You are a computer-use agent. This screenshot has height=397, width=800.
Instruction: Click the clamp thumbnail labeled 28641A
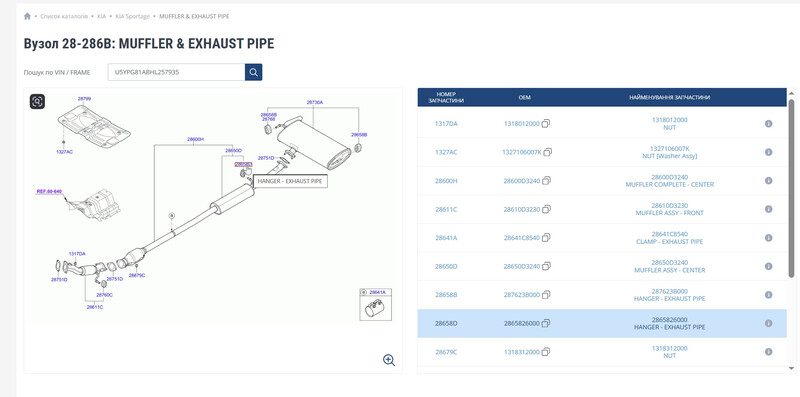coord(376,304)
